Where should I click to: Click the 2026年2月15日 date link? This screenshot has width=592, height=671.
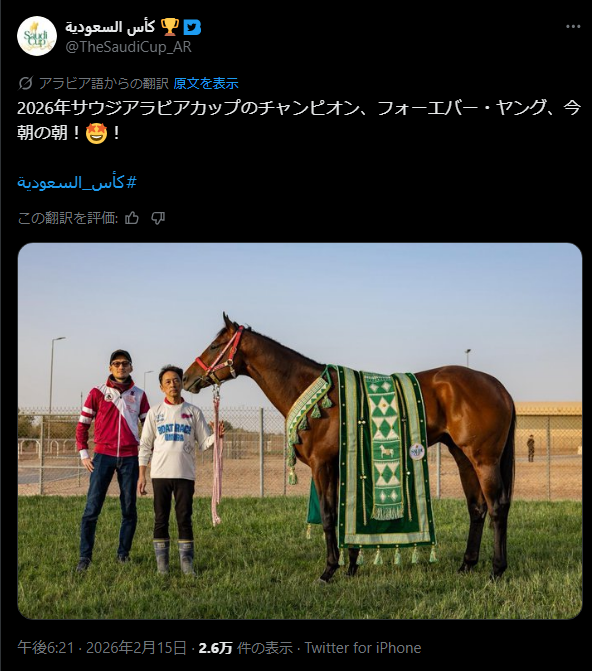pyautogui.click(x=137, y=647)
